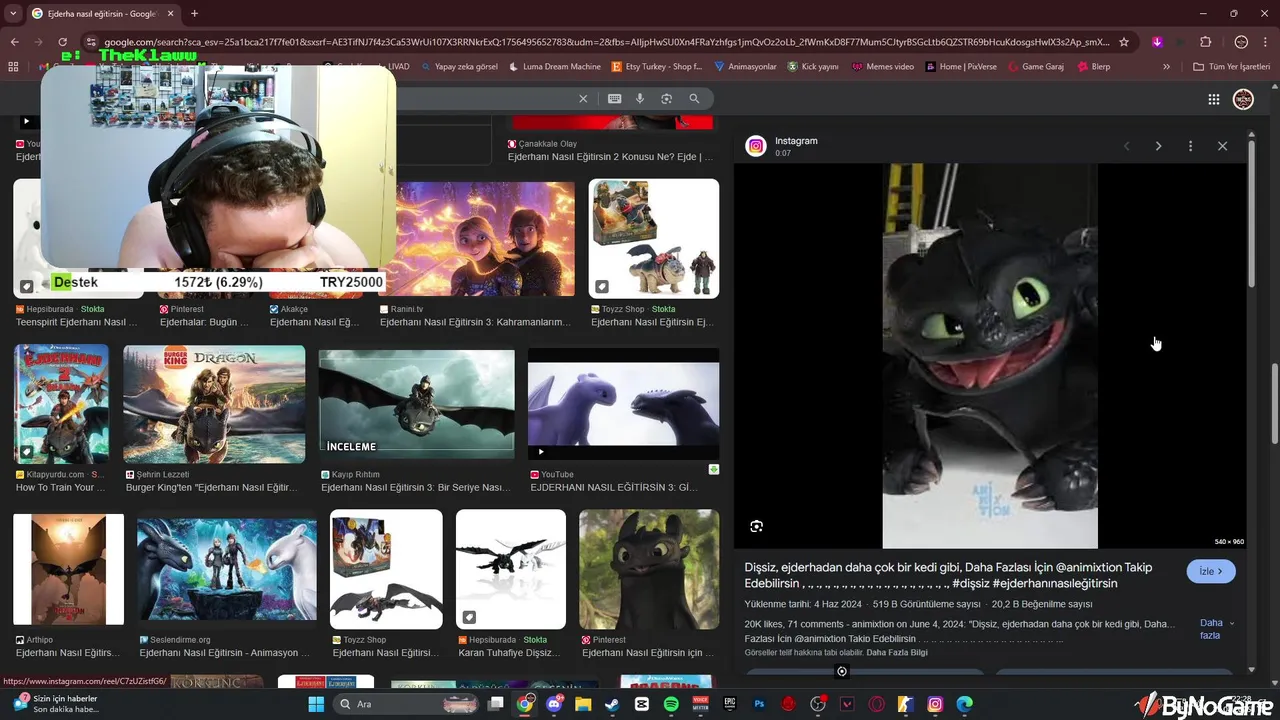Open Etsy Turkey bookmark
Image resolution: width=1280 pixels, height=720 pixels.
point(657,67)
